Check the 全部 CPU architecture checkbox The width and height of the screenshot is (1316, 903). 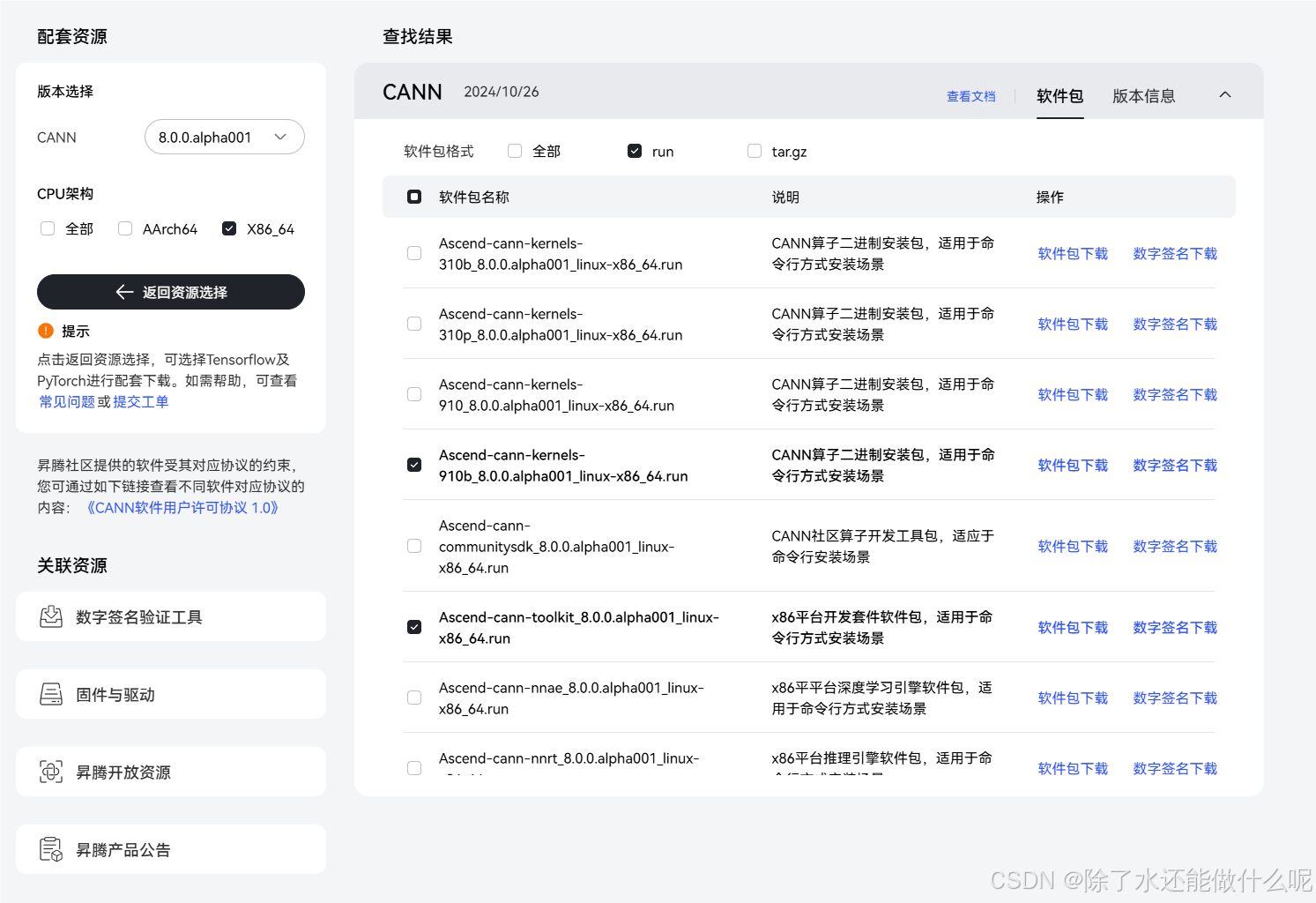pyautogui.click(x=48, y=228)
